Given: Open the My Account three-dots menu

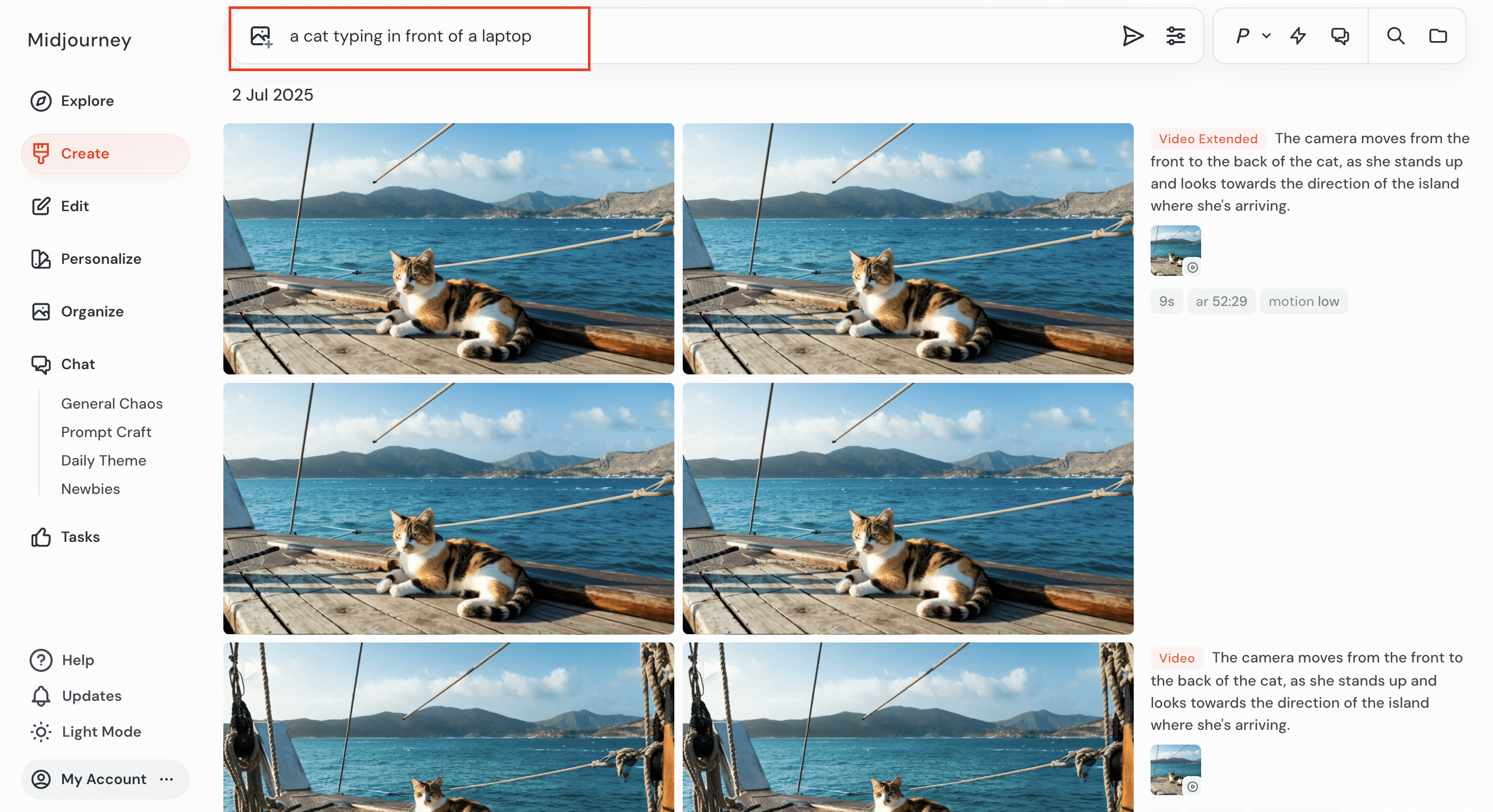Looking at the screenshot, I should click(166, 779).
